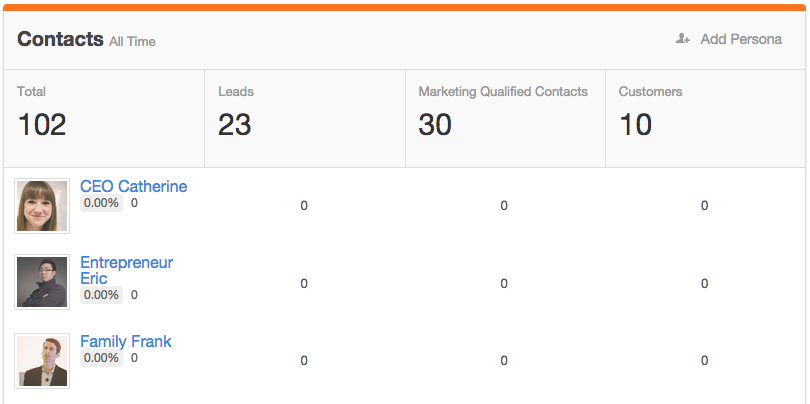Image resolution: width=810 pixels, height=404 pixels.
Task: Click Family Frank's 0.00% badge
Action: coord(101,358)
